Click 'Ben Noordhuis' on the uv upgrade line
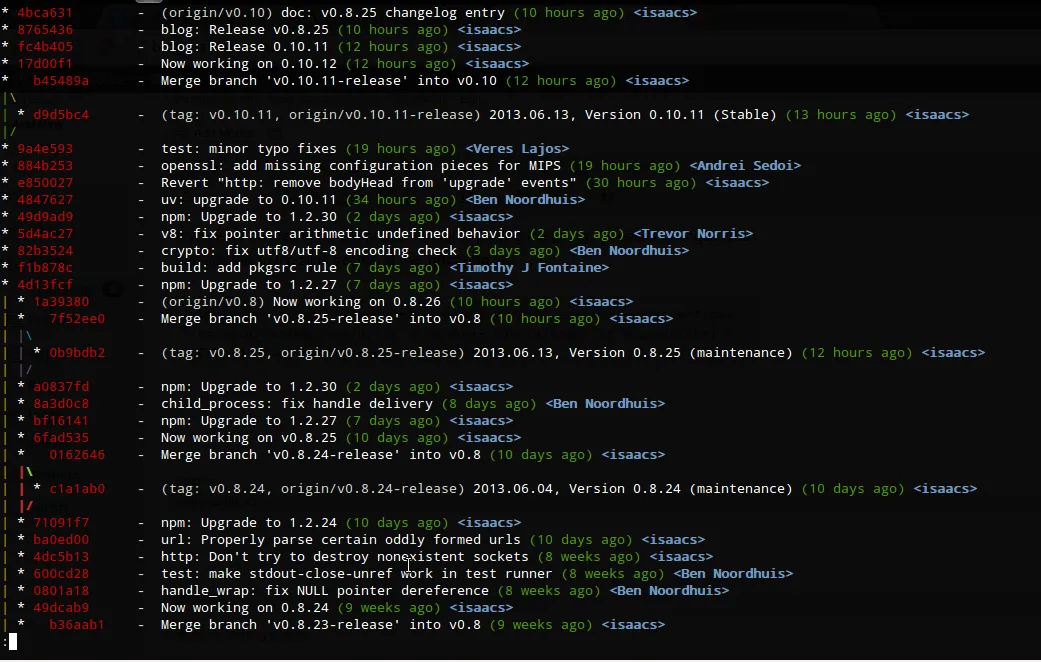 [525, 200]
